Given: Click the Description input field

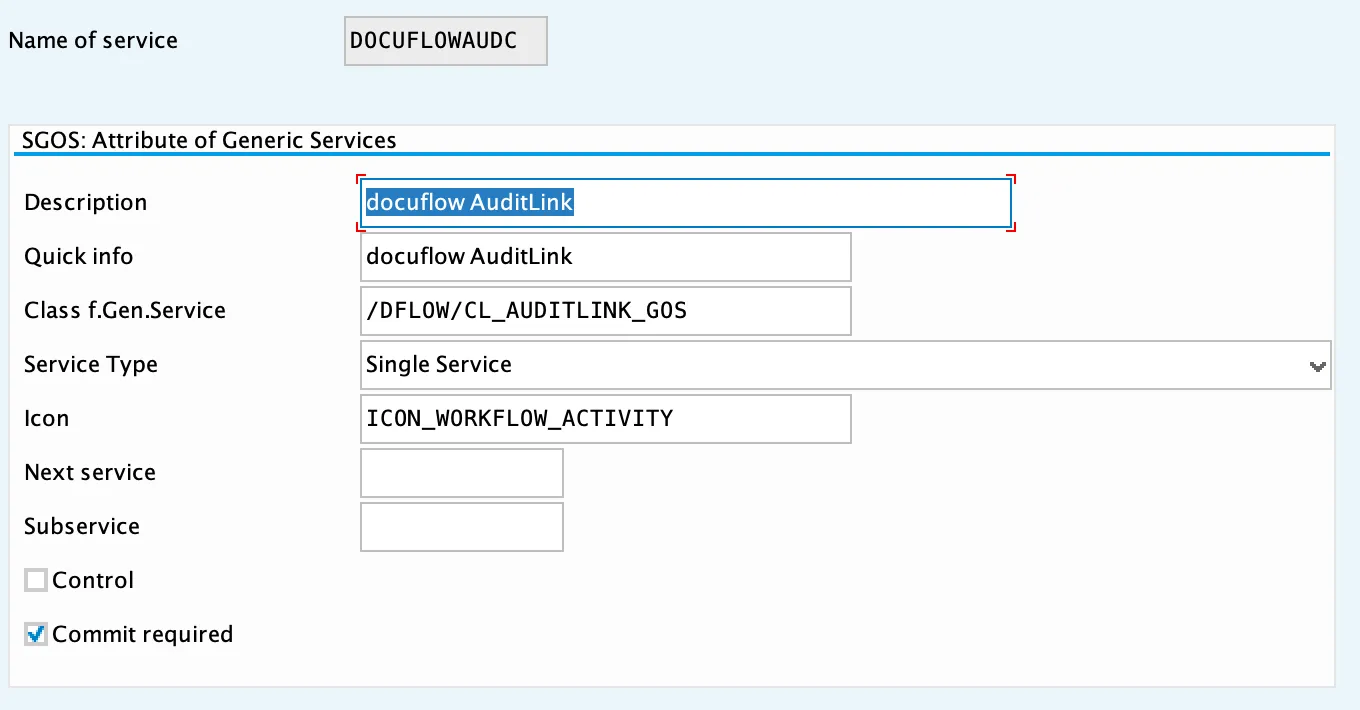Looking at the screenshot, I should (685, 202).
